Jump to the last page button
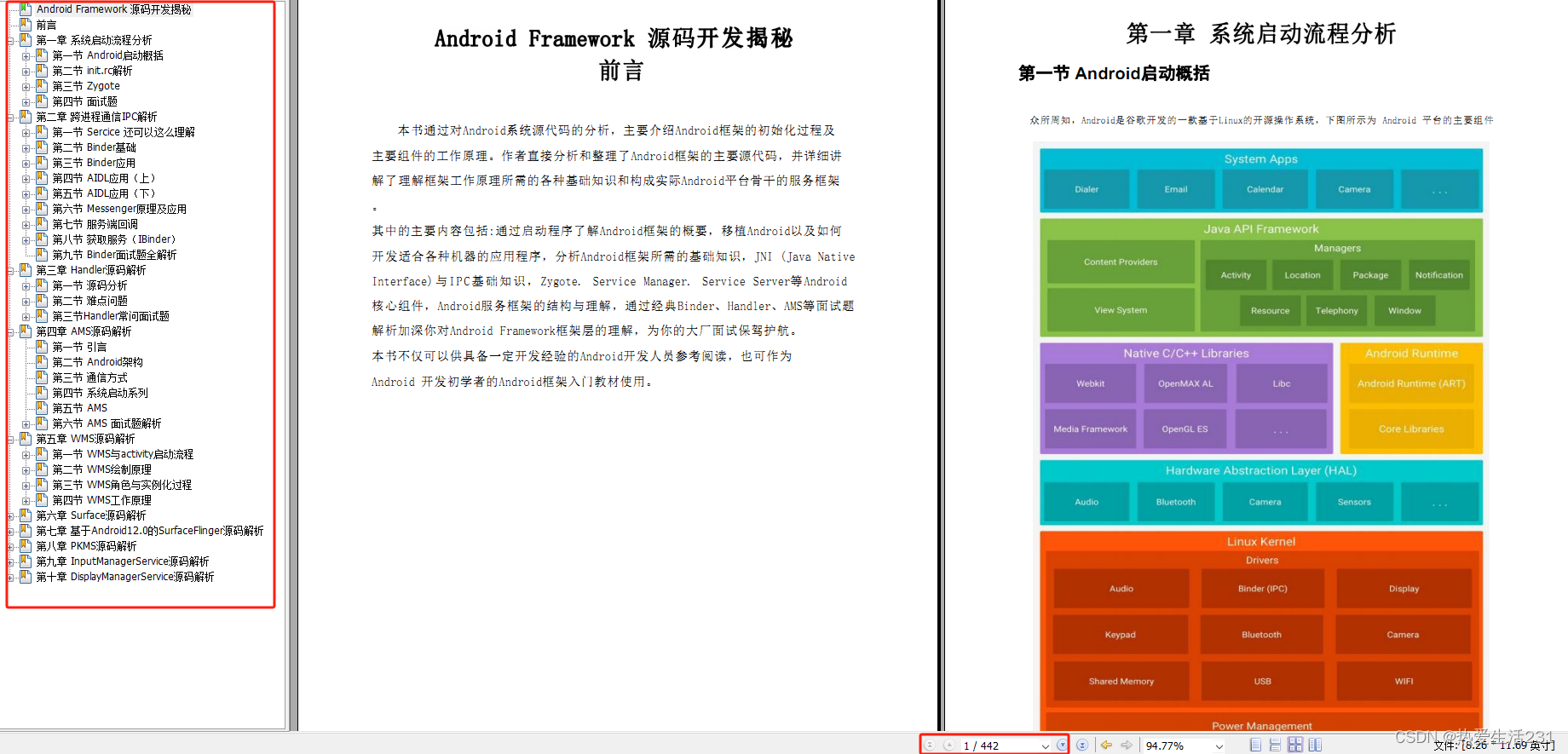Viewport: 1568px width, 754px height. click(1081, 745)
